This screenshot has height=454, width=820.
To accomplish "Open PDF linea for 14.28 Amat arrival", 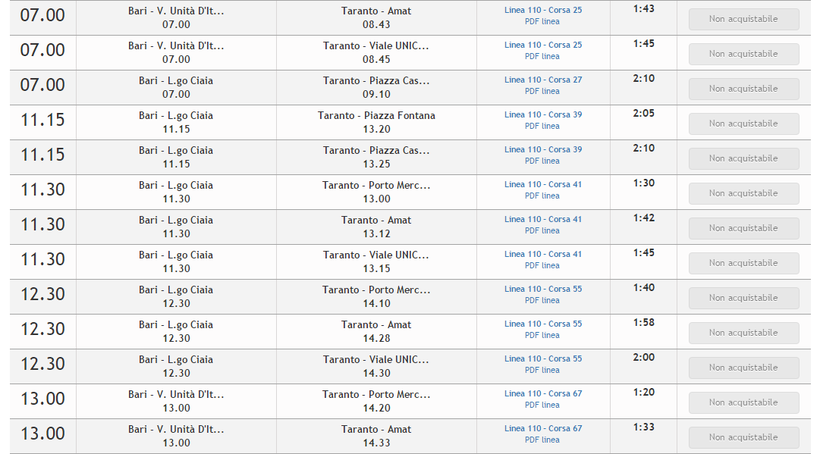I will tap(542, 335).
